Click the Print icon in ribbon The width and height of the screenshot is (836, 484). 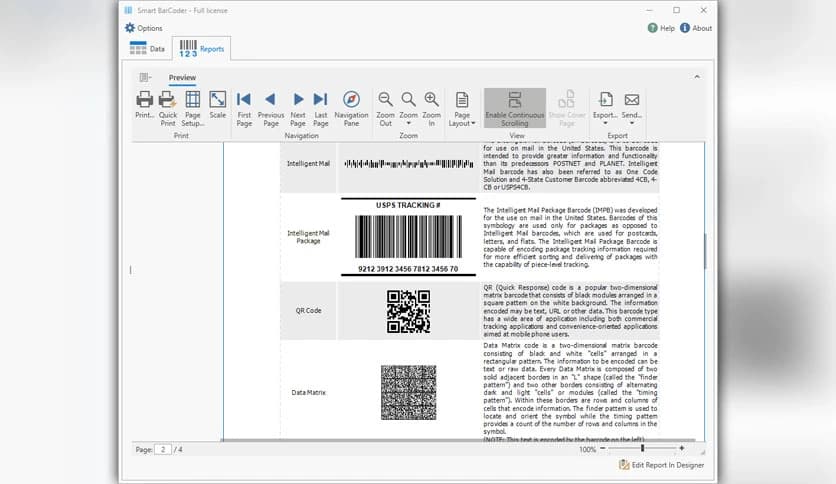[x=144, y=100]
